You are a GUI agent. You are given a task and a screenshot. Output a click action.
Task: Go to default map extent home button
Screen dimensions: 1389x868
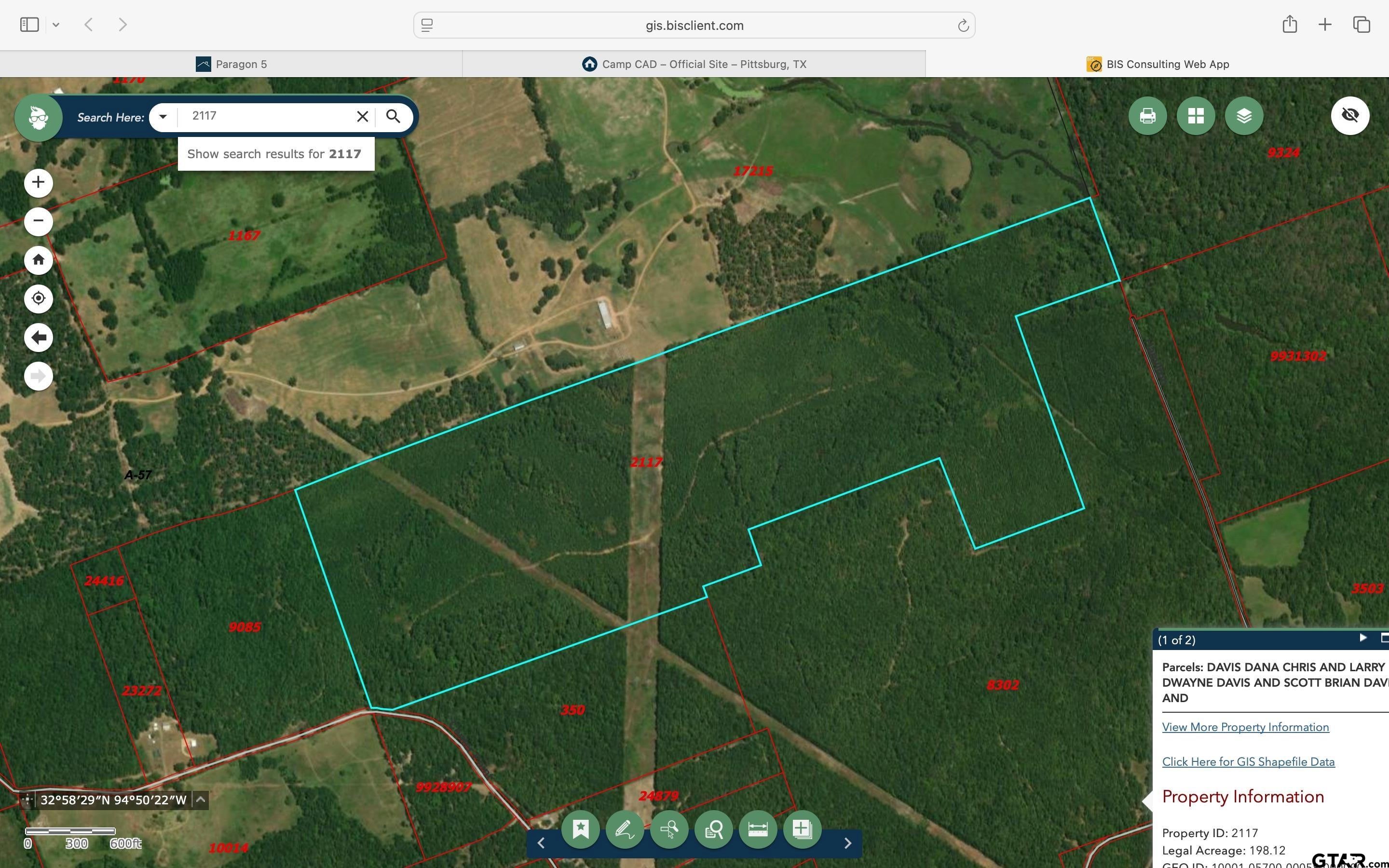point(39,259)
